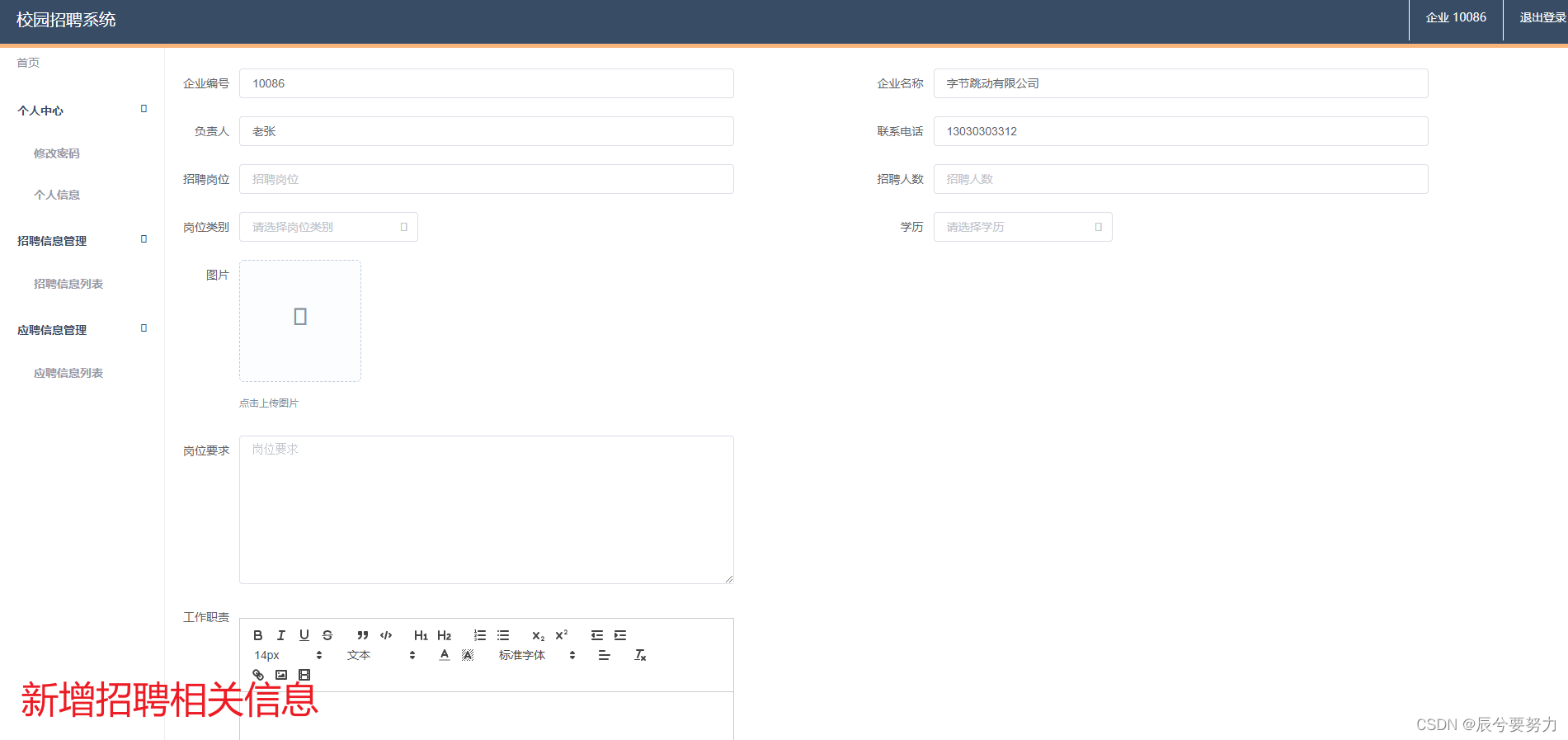Toggle strikethrough formatting in the editor
The width and height of the screenshot is (1568, 740).
pos(327,635)
